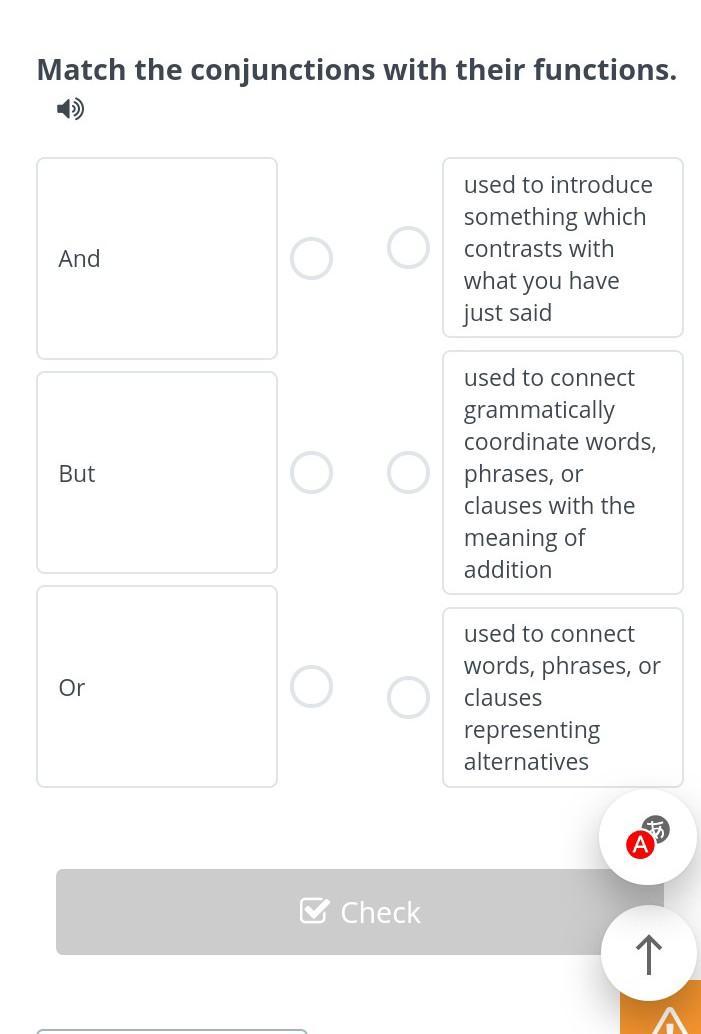701x1034 pixels.
Task: Click the Or conjunction card
Action: 157,686
